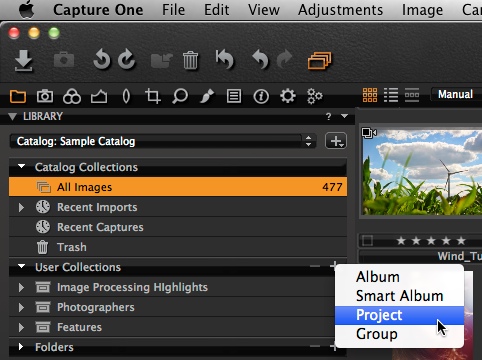Open the Adjustments clipboard tool tab

tap(234, 96)
